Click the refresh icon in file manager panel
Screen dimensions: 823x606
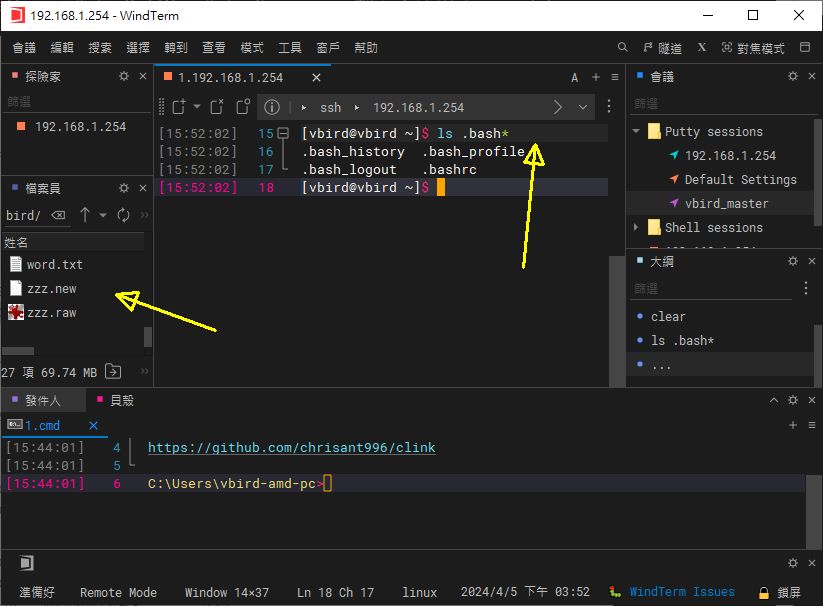pos(124,215)
